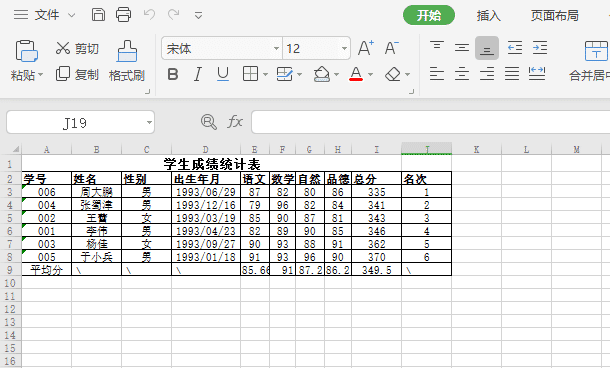The width and height of the screenshot is (610, 368).
Task: Click the magnifier lookup icon by formula bar
Action: [x=209, y=122]
